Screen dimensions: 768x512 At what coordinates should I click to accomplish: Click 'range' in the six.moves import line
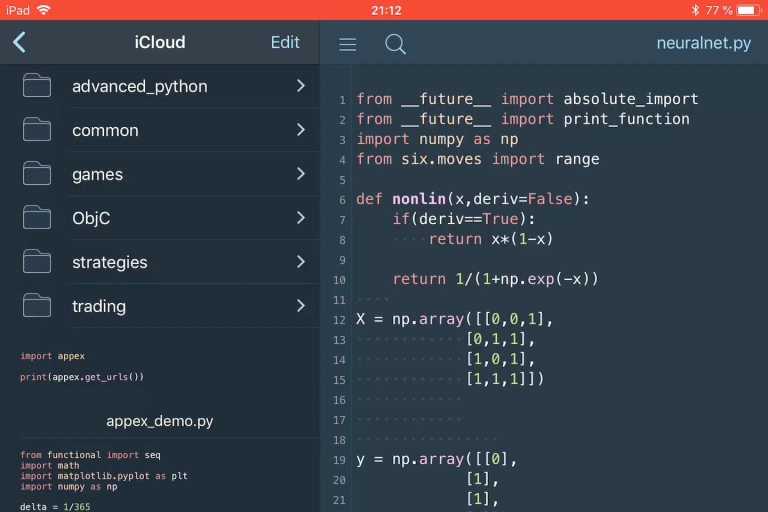577,159
